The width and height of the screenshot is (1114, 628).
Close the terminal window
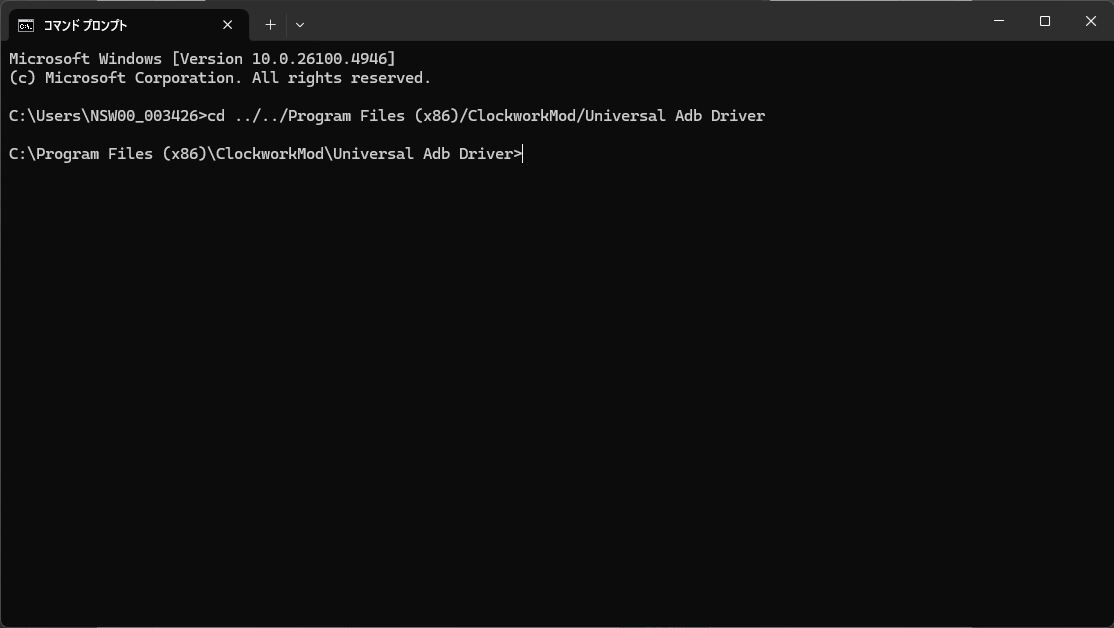tap(1091, 21)
